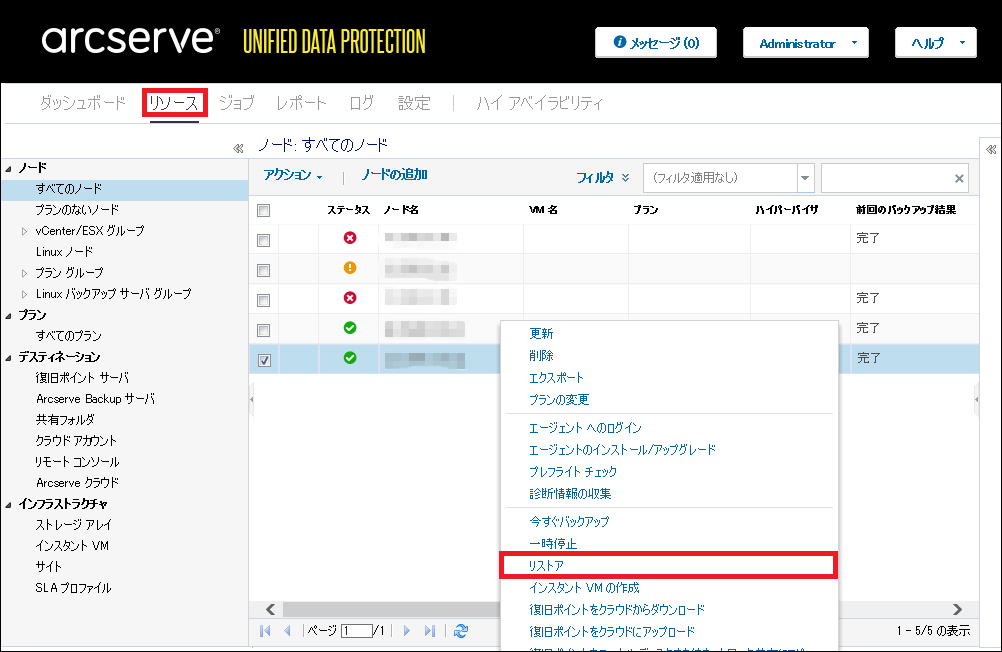Expand Linux バックアップ サーバ グループ node

pyautogui.click(x=24, y=295)
